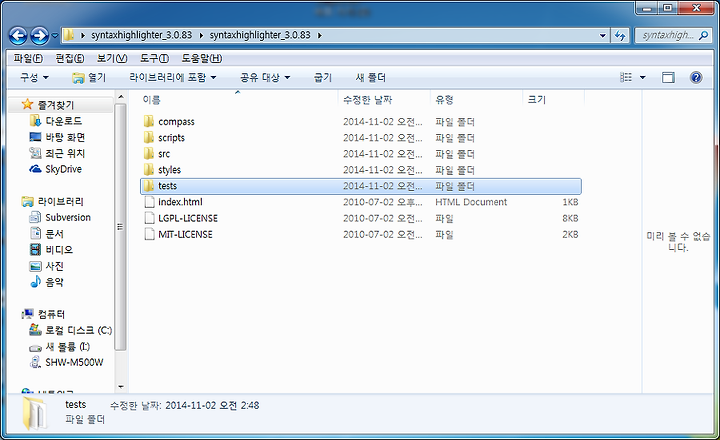Open the 파일(F) menu
The height and width of the screenshot is (440, 720).
(28, 58)
